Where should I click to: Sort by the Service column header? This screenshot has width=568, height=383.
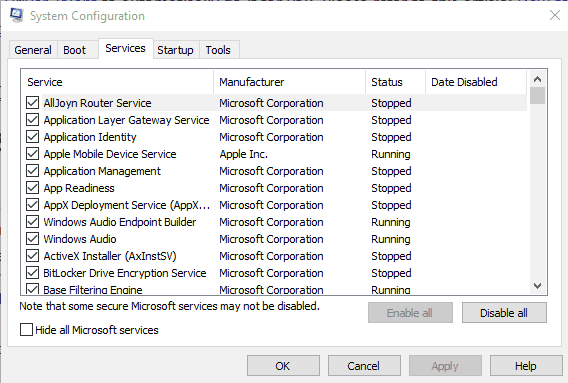[x=117, y=82]
